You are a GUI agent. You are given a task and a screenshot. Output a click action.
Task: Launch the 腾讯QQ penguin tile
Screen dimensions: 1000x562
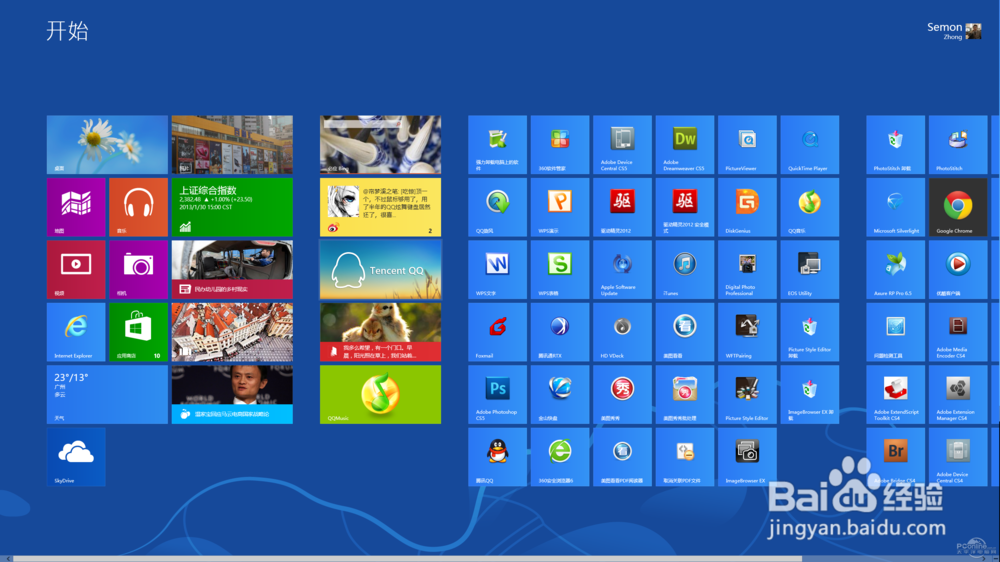point(497,457)
